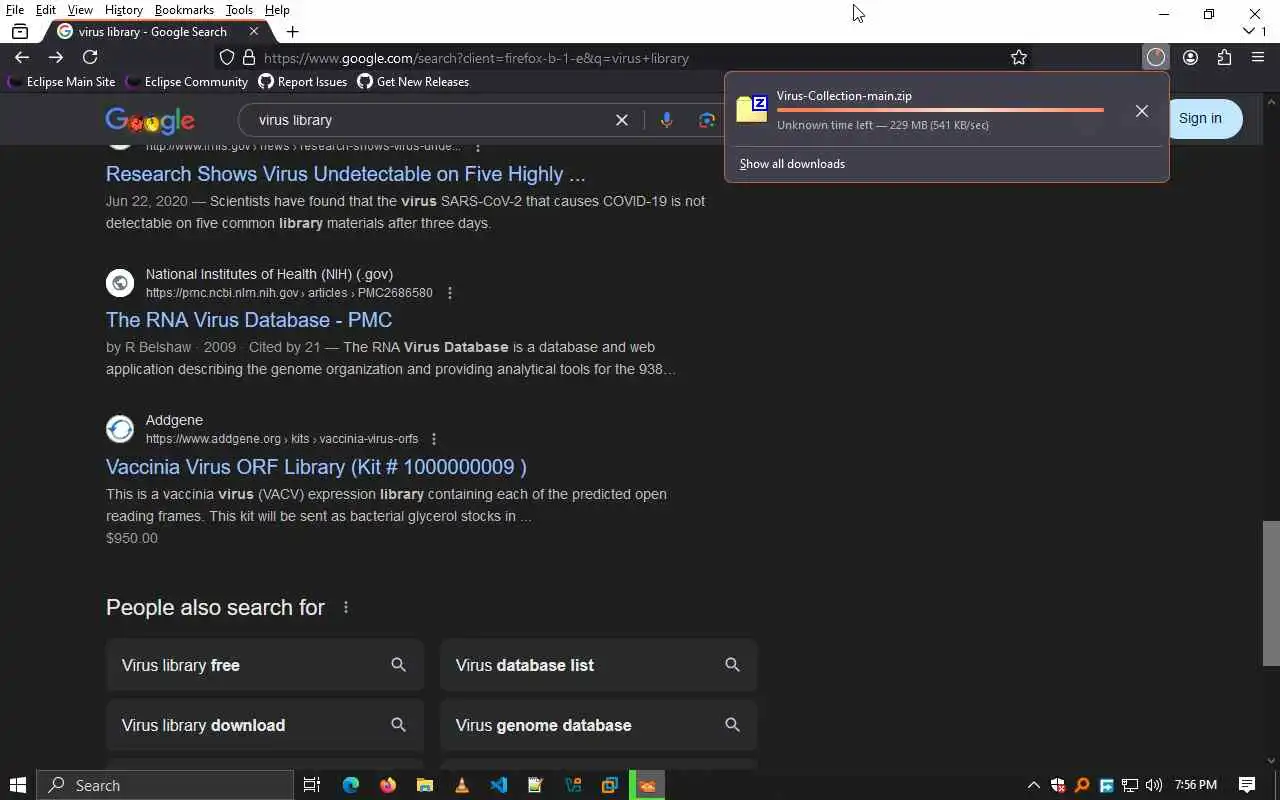Toggle the downloads toolbar button
The image size is (1280, 800).
(x=1156, y=58)
